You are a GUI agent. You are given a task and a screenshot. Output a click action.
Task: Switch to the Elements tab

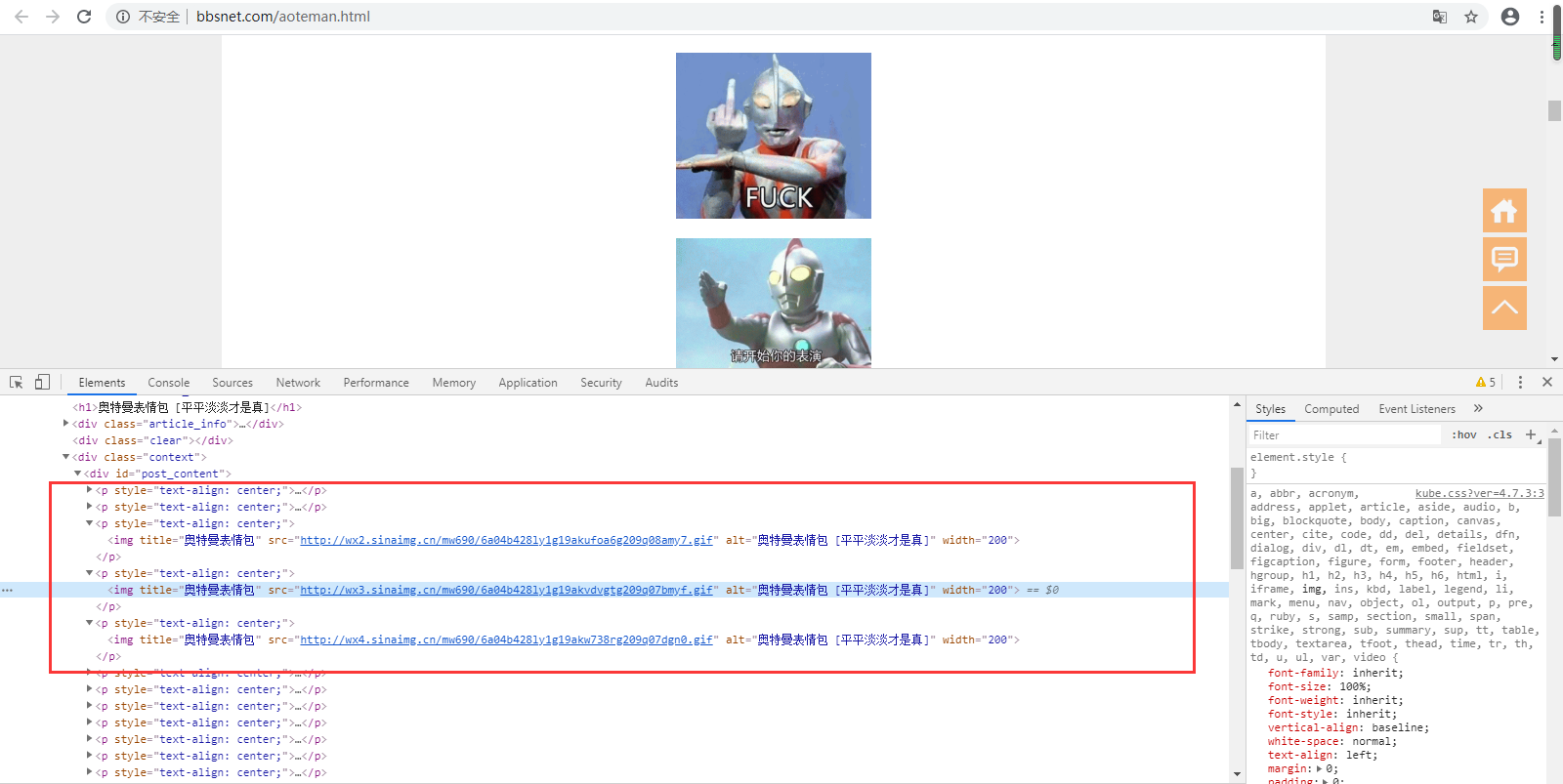pos(102,383)
